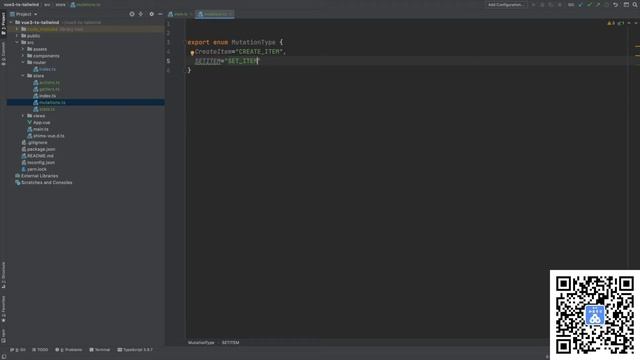Open the Terminal tool window tab

(x=100, y=350)
